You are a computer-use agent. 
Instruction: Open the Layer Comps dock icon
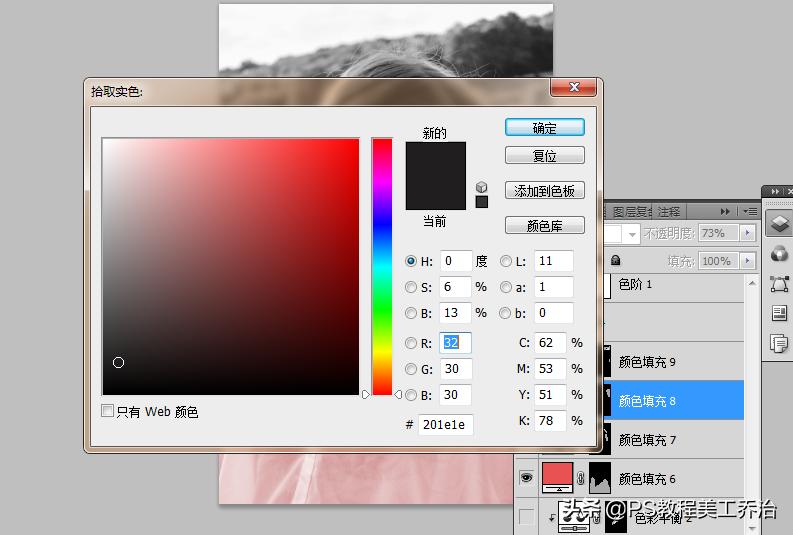click(x=779, y=343)
